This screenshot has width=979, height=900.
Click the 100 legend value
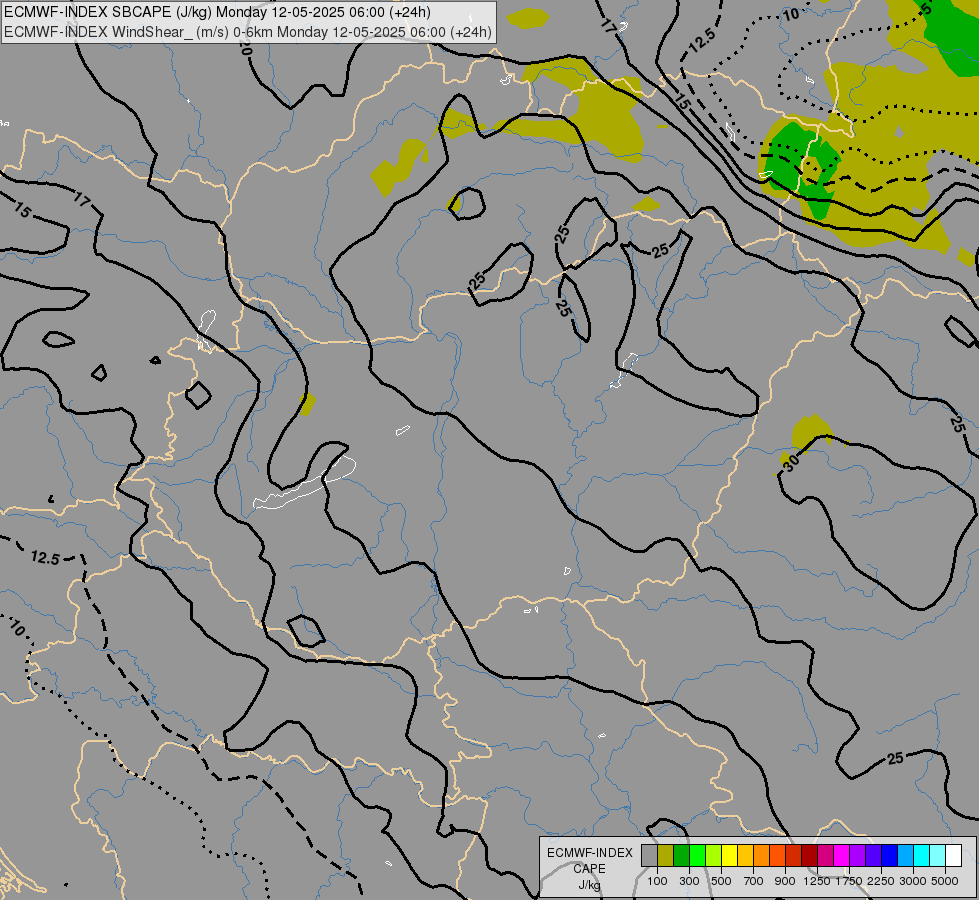(657, 881)
